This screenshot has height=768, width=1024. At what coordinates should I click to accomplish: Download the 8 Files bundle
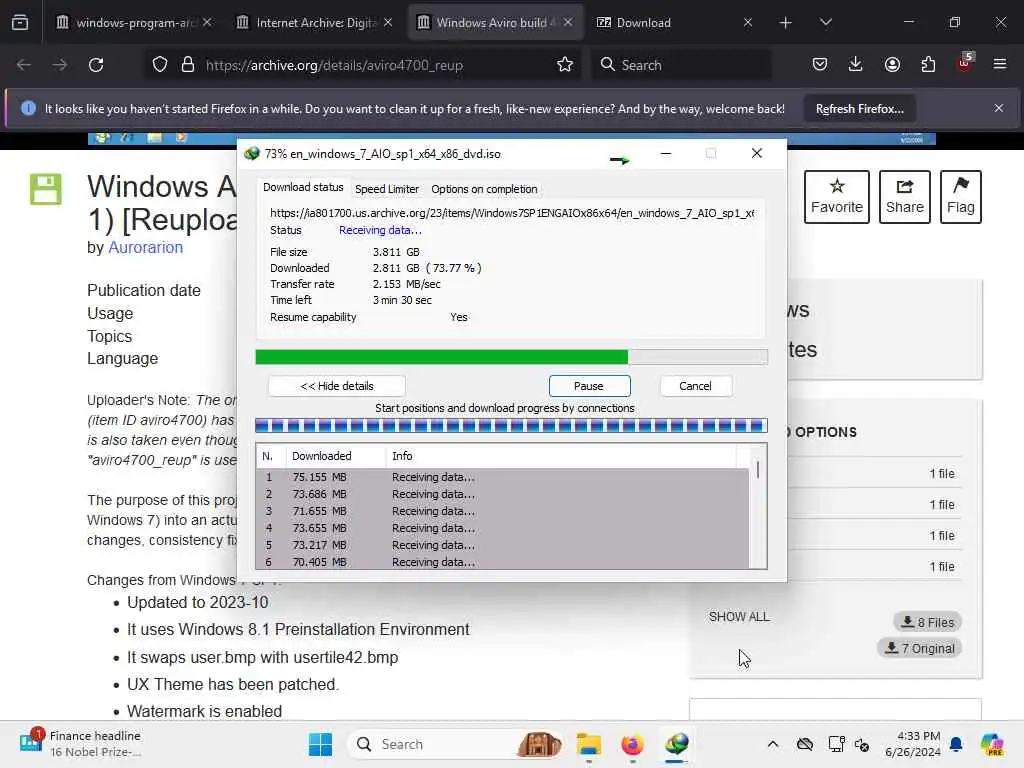click(927, 622)
